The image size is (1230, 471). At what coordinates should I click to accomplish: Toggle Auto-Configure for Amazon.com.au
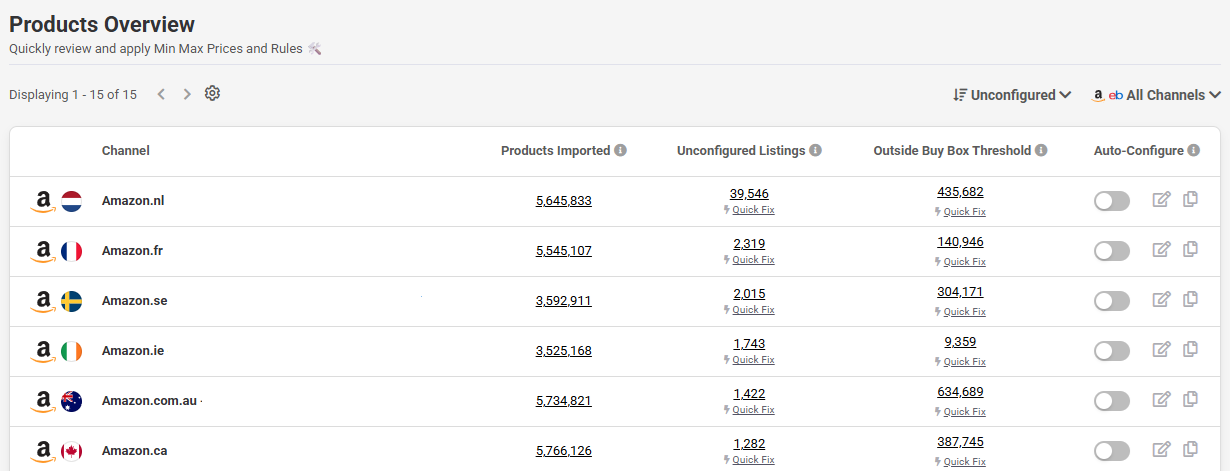tap(1111, 401)
